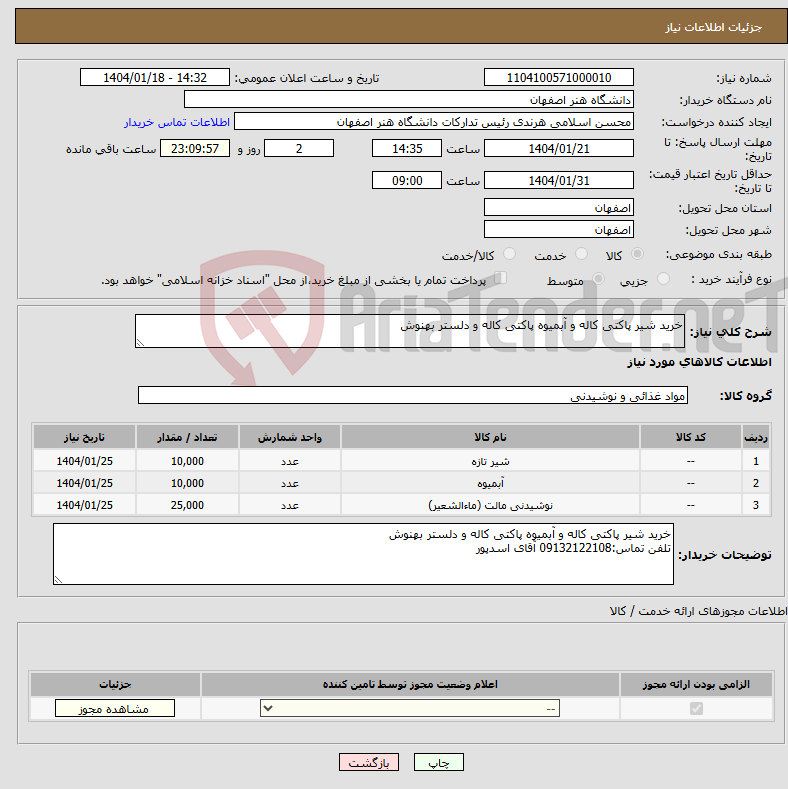Select the کالا/خدمت radio button
Screen dimensions: 788x789
point(509,254)
